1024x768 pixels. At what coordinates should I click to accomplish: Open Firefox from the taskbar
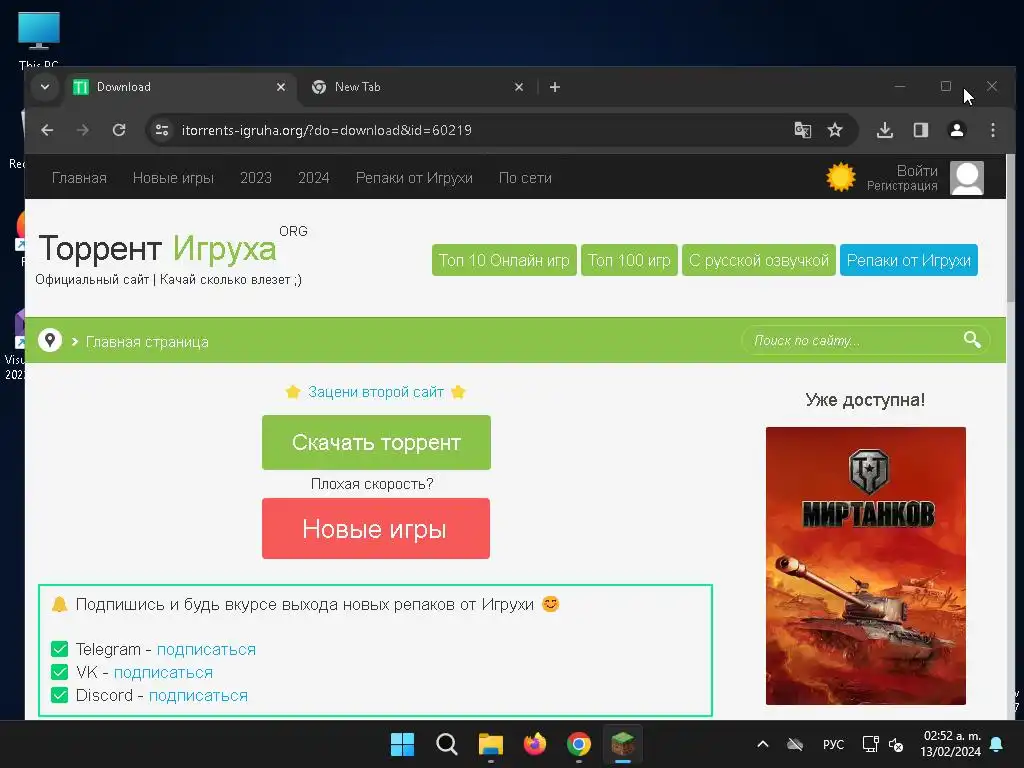click(535, 744)
